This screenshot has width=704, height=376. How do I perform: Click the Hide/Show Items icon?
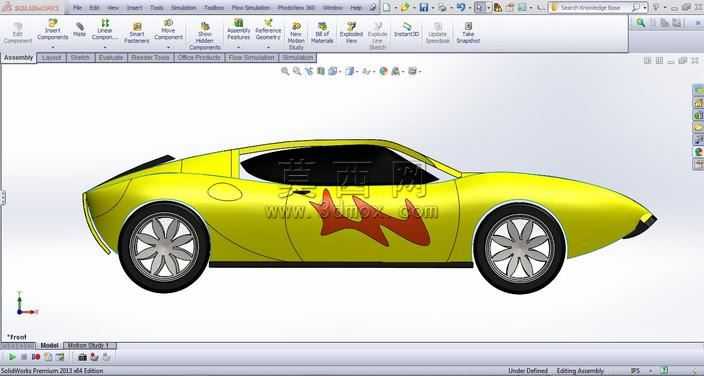366,71
